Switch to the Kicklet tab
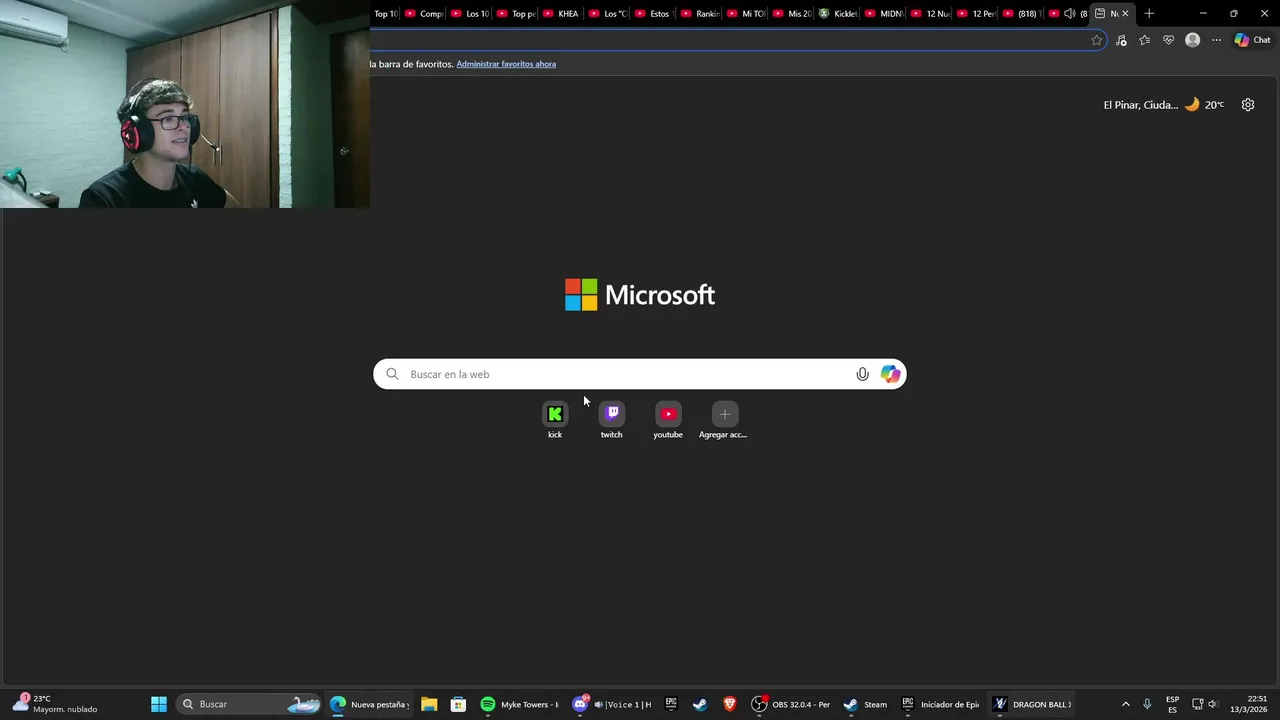This screenshot has width=1280, height=720. [838, 13]
